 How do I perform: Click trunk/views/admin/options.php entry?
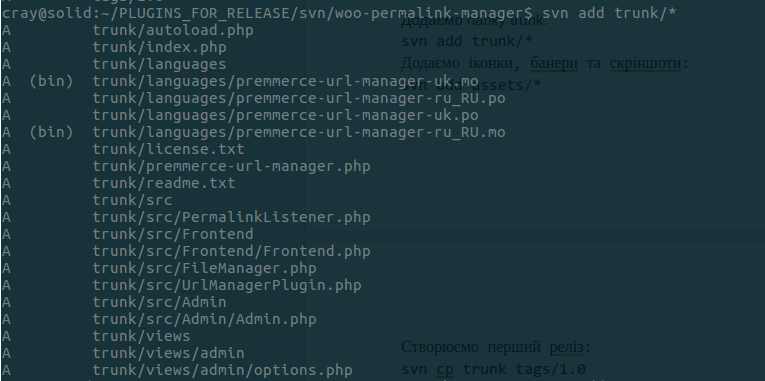[x=222, y=370]
